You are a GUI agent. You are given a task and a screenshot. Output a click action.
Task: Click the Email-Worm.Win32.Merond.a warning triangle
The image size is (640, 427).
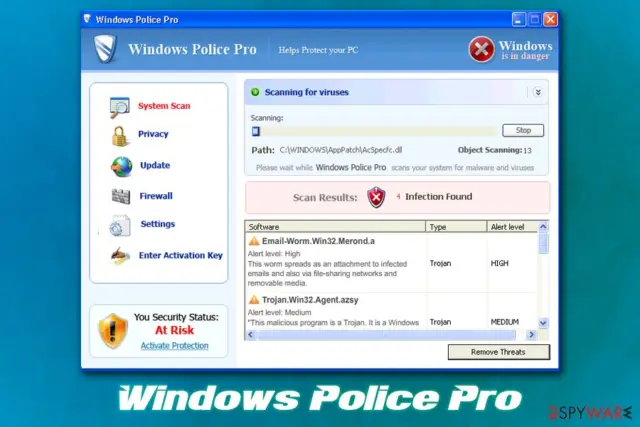254,241
